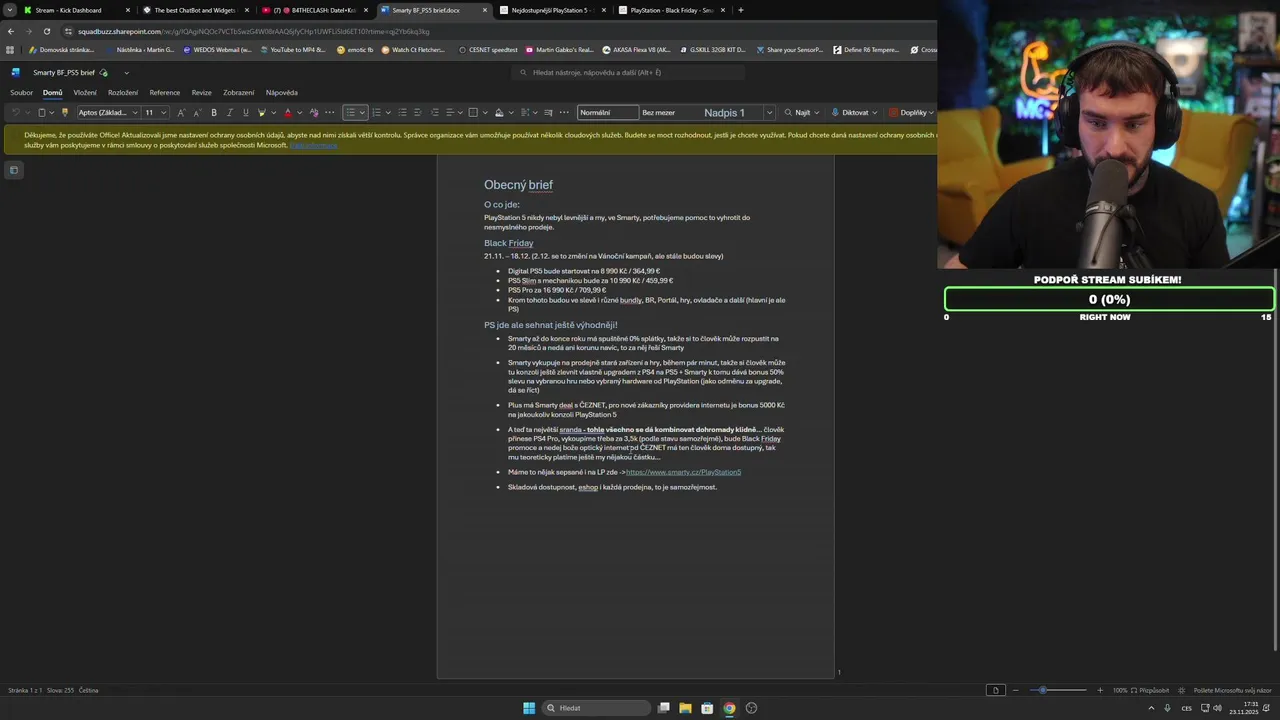
Task: Toggle italic formatting in Word ribbon
Action: click(230, 112)
